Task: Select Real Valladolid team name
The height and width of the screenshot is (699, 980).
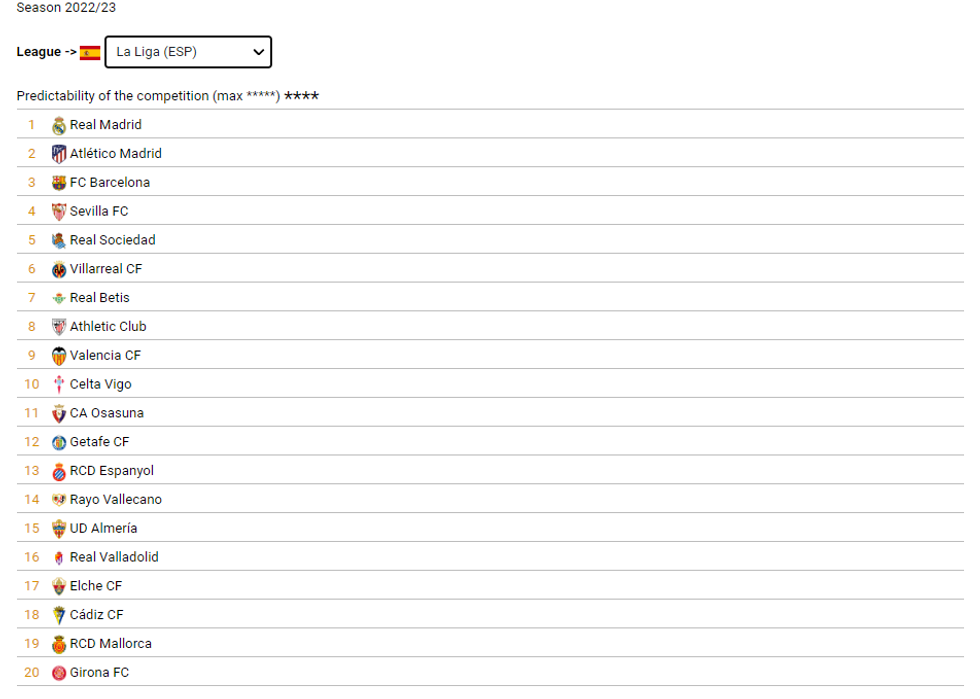Action: click(x=114, y=557)
